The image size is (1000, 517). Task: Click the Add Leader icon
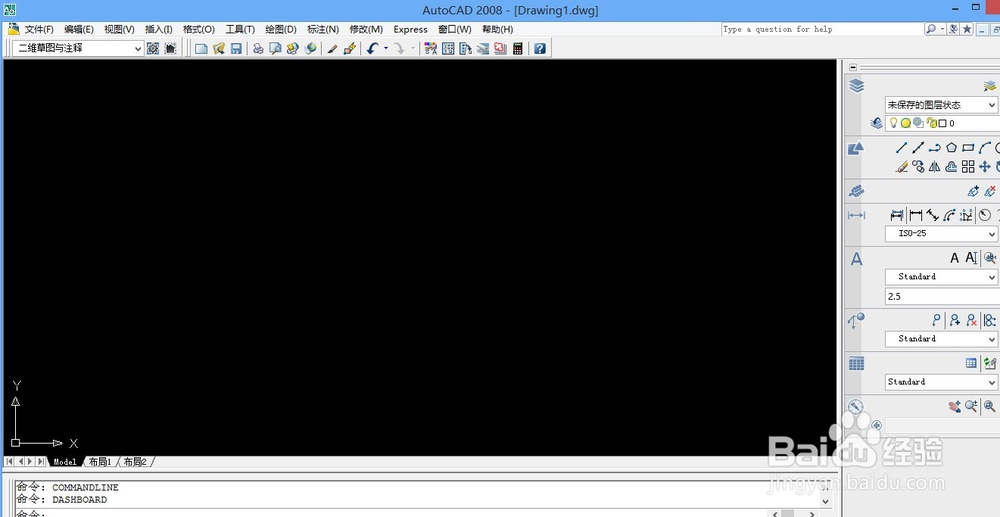tap(954, 320)
